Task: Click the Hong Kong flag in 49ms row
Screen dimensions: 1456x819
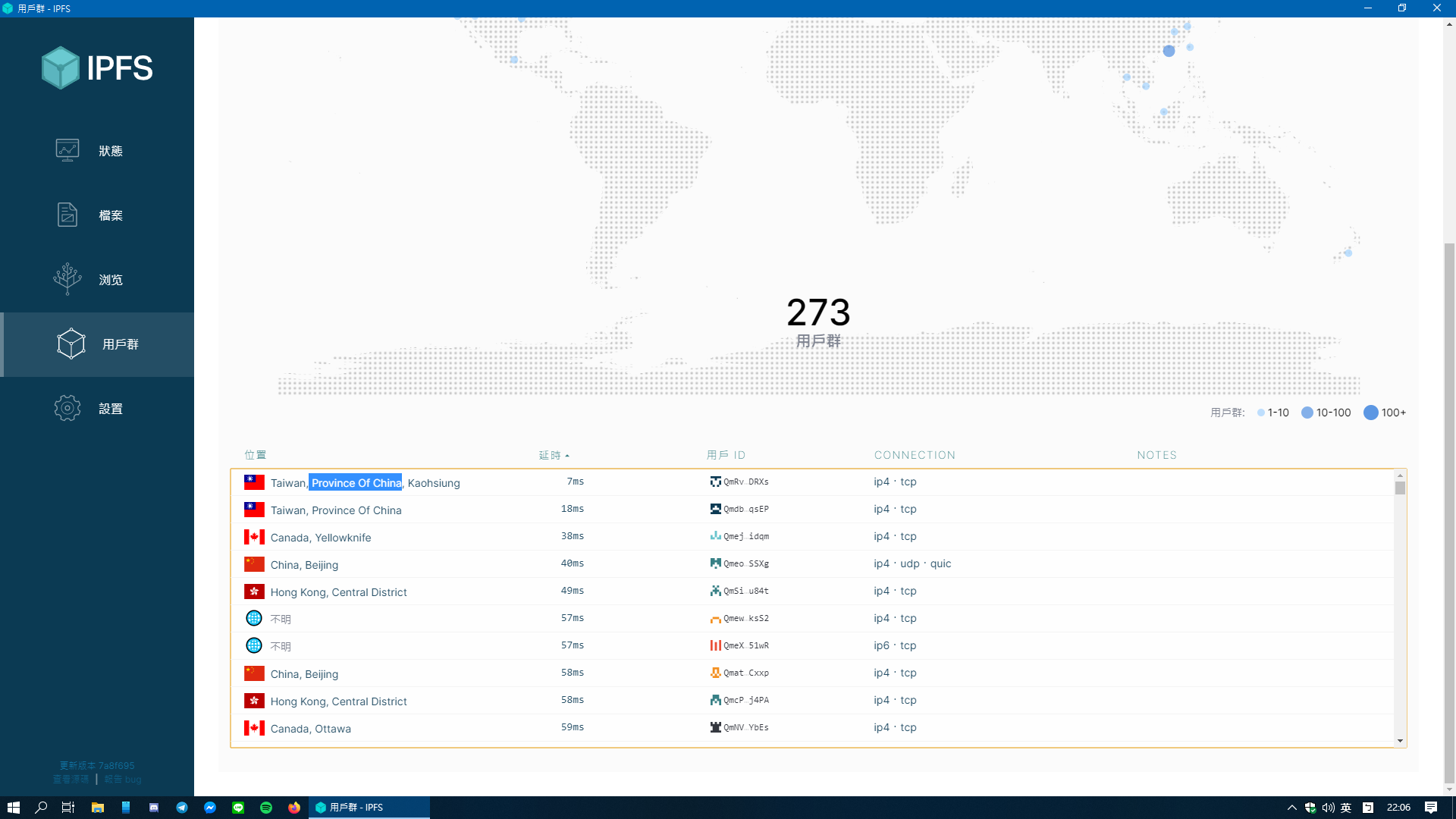Action: [254, 591]
